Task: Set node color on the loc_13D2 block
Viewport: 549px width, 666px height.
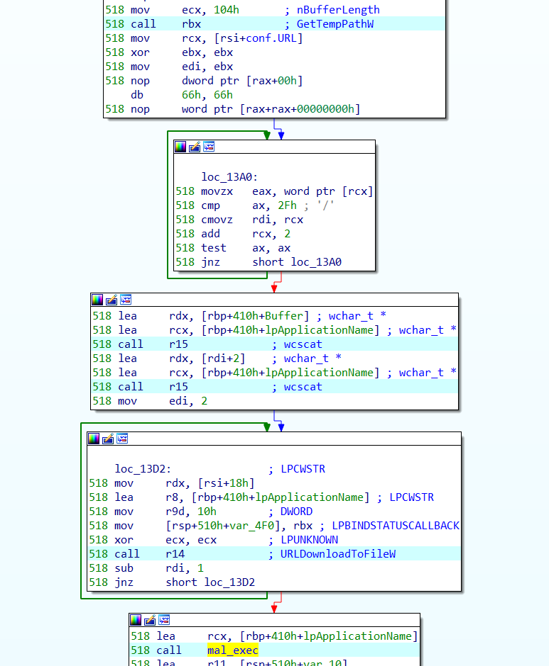Action: pyautogui.click(x=94, y=439)
